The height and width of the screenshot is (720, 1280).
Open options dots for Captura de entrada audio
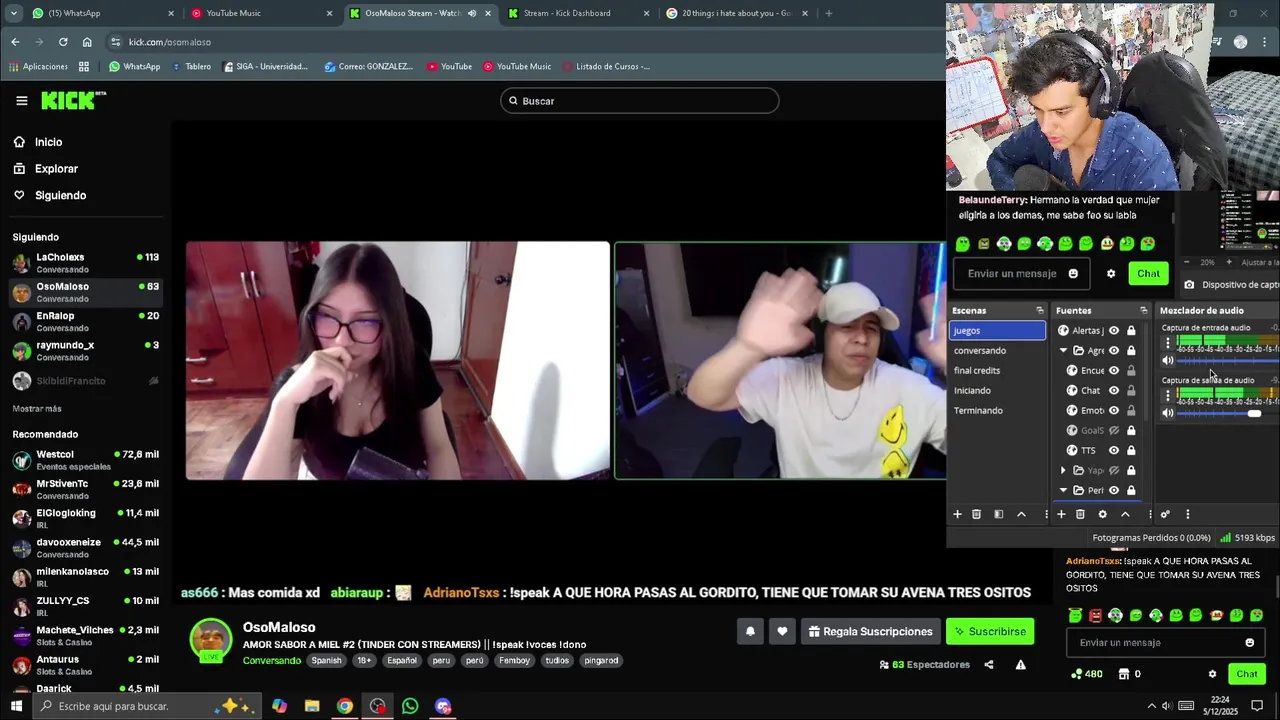pyautogui.click(x=1167, y=343)
